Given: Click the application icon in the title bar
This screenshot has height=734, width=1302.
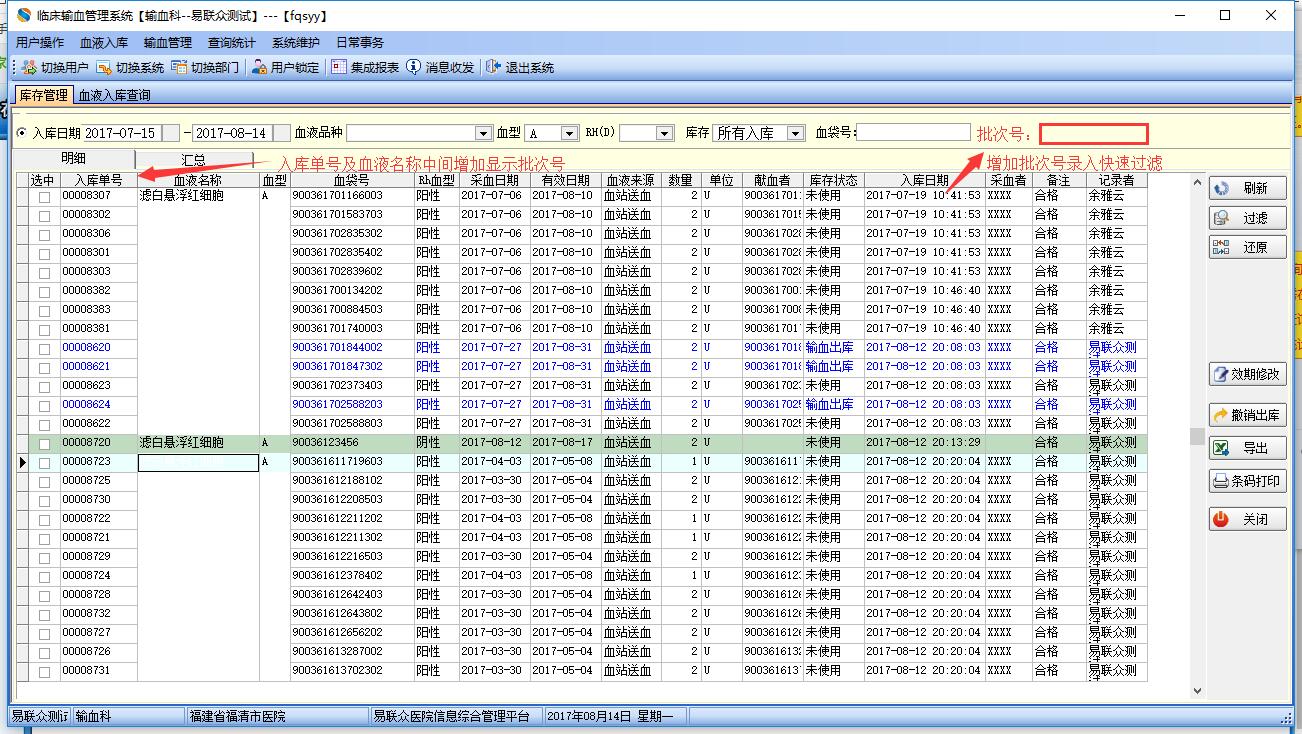Looking at the screenshot, I should click(24, 16).
